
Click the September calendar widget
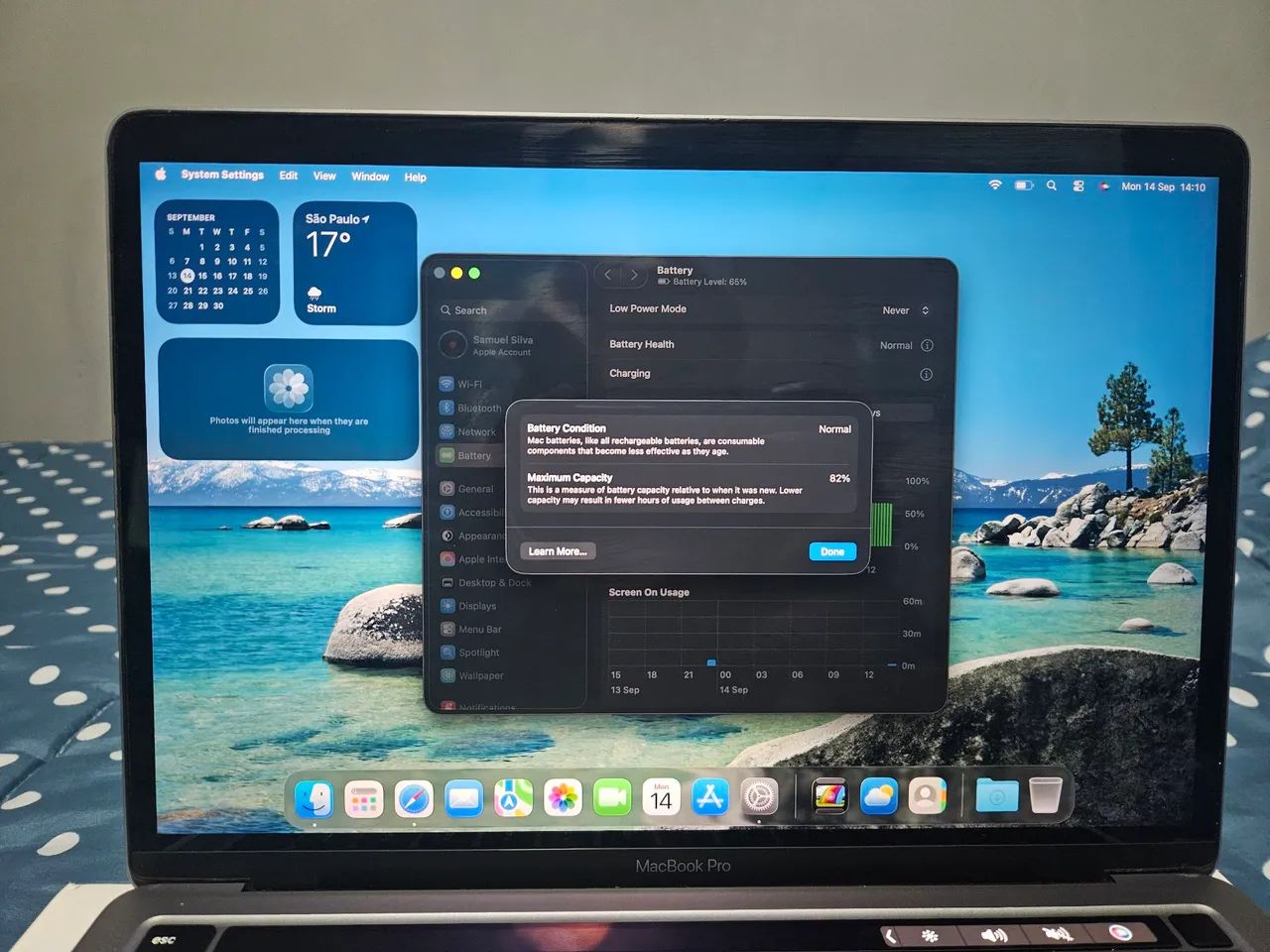click(217, 262)
